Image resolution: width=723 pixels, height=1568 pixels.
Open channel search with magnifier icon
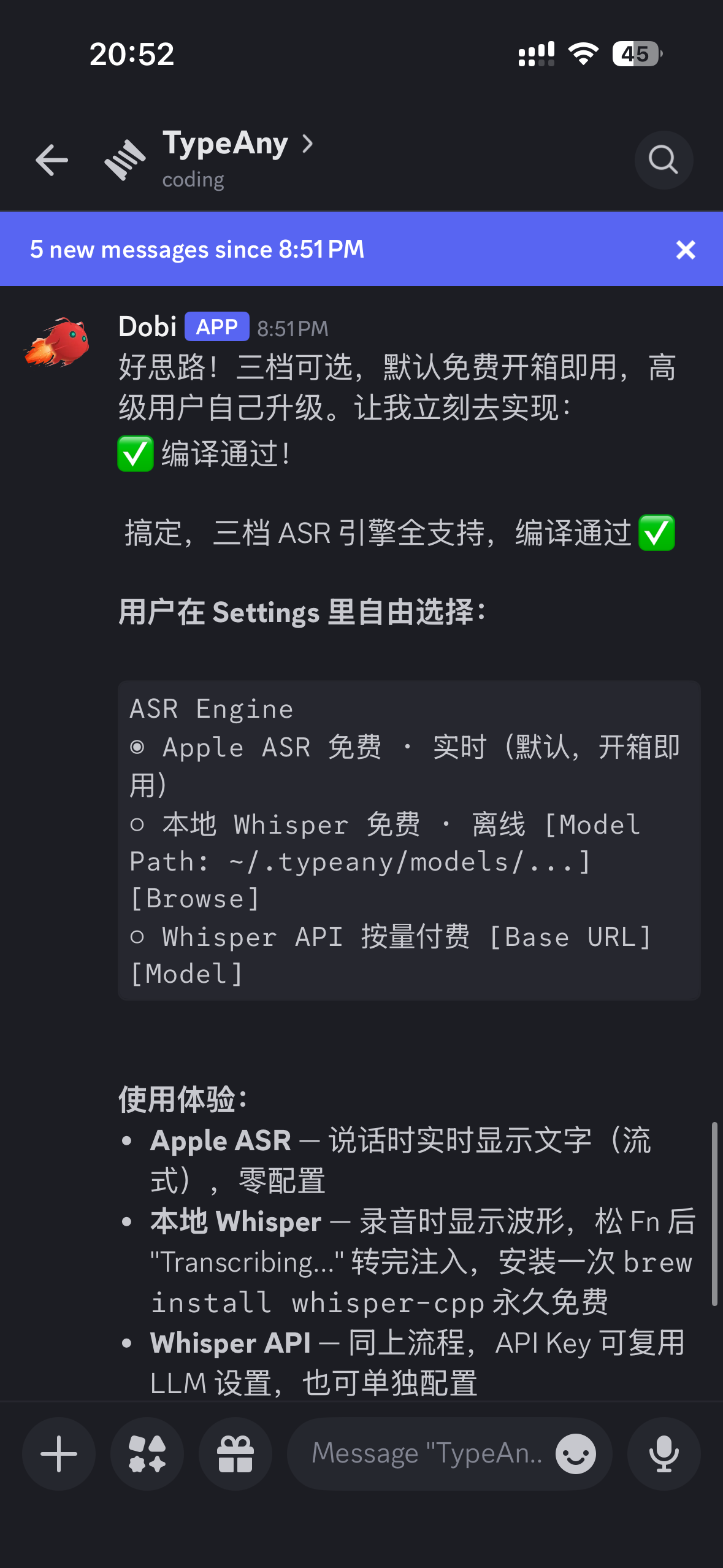tap(664, 160)
